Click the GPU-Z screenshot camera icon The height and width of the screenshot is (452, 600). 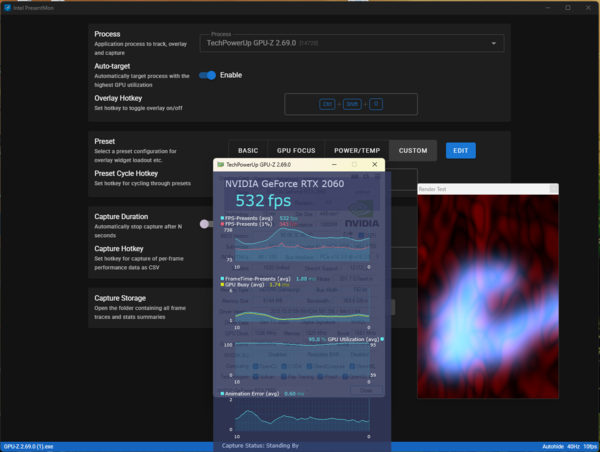coord(355,176)
